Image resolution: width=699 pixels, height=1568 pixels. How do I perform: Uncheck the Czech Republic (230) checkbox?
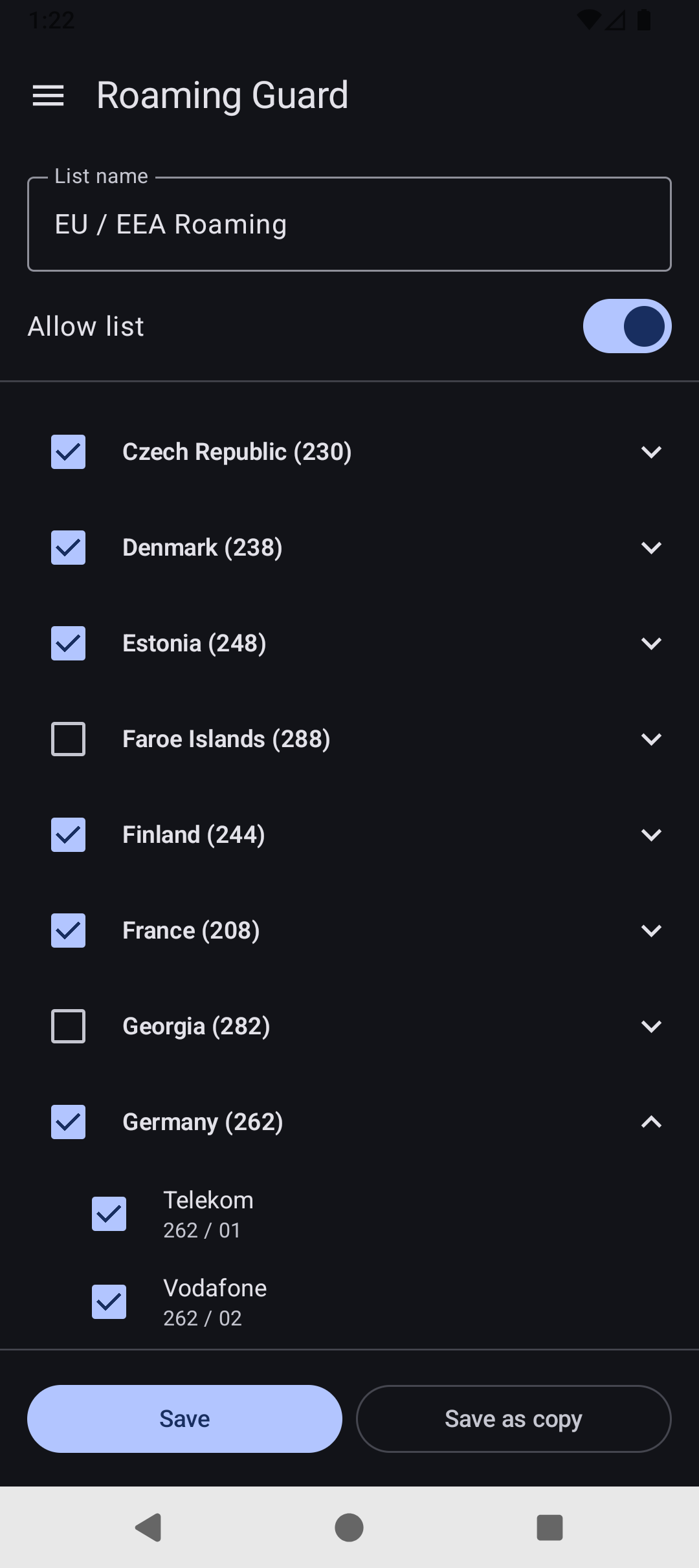[69, 452]
